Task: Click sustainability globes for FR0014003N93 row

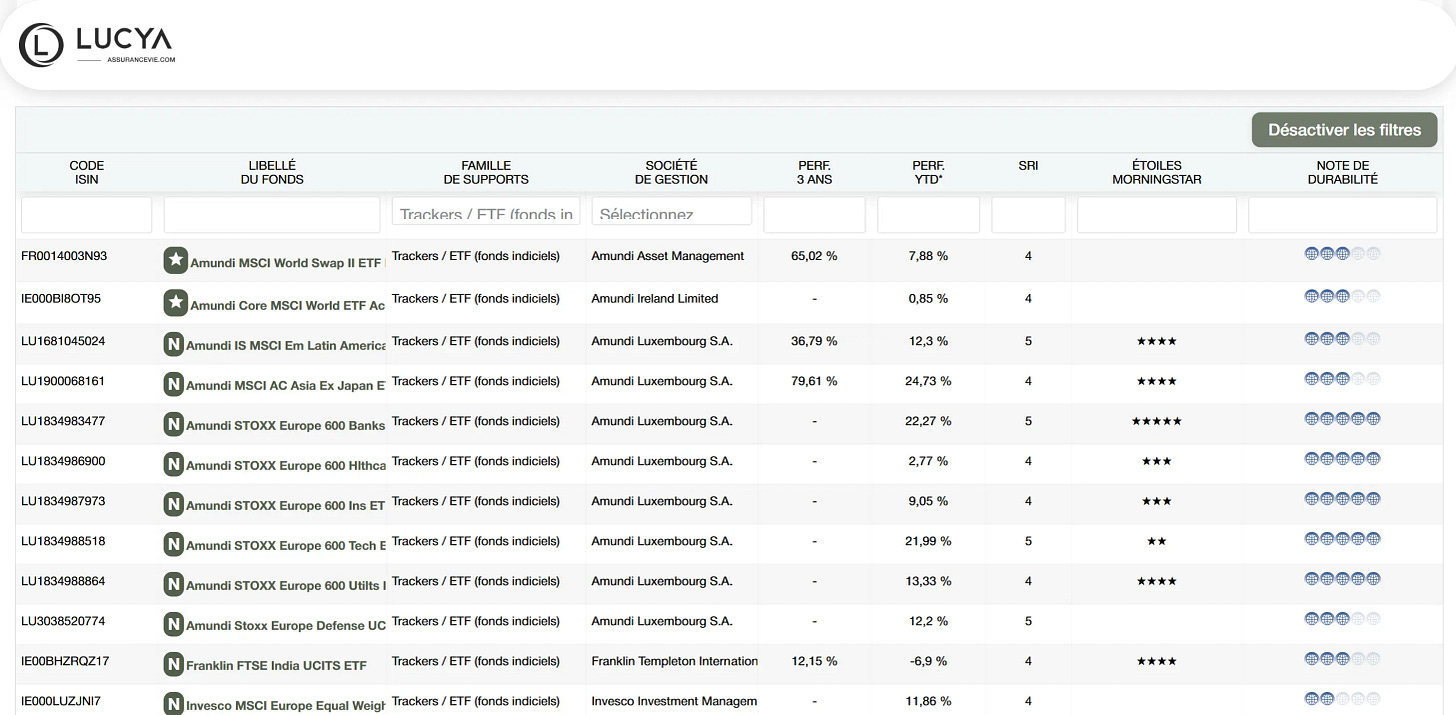Action: [x=1342, y=254]
